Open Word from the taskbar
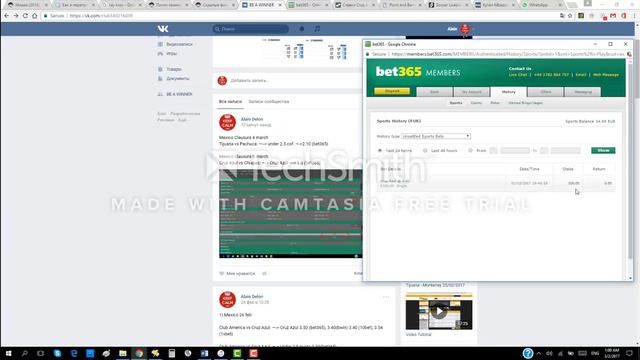Screen dimensions: 640x360 tap(204, 353)
